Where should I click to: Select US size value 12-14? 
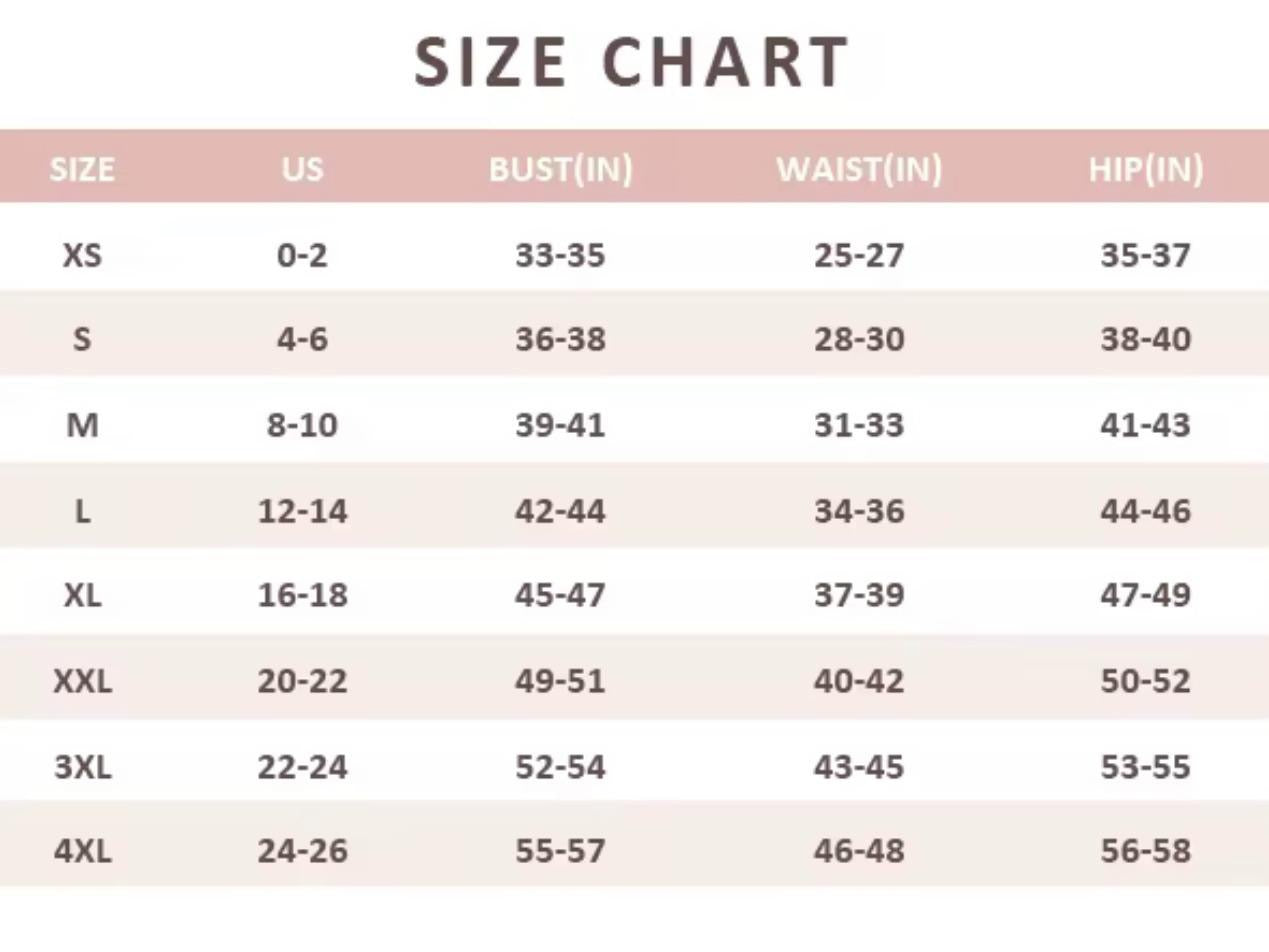click(302, 512)
